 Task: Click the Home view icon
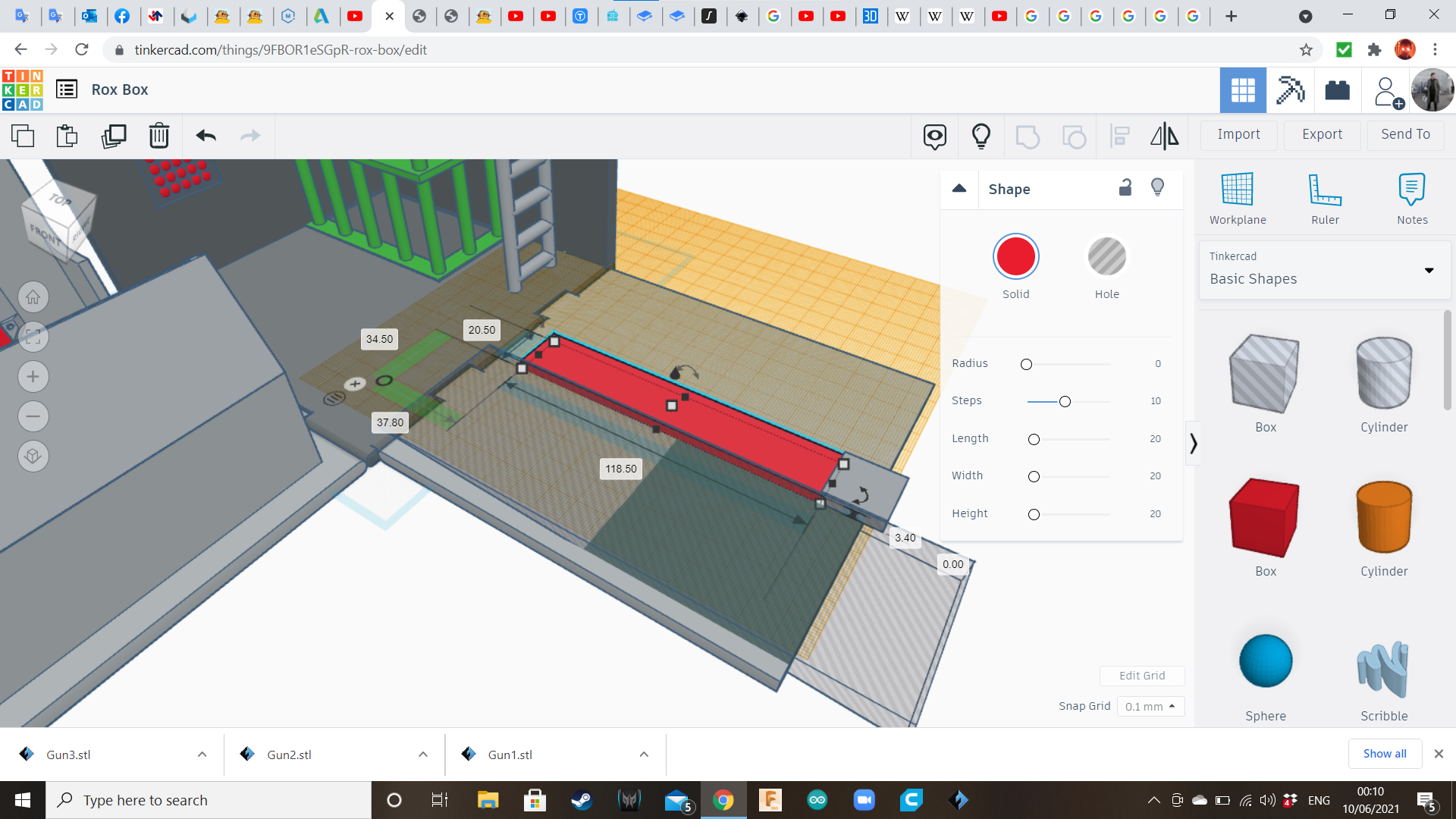(x=33, y=297)
